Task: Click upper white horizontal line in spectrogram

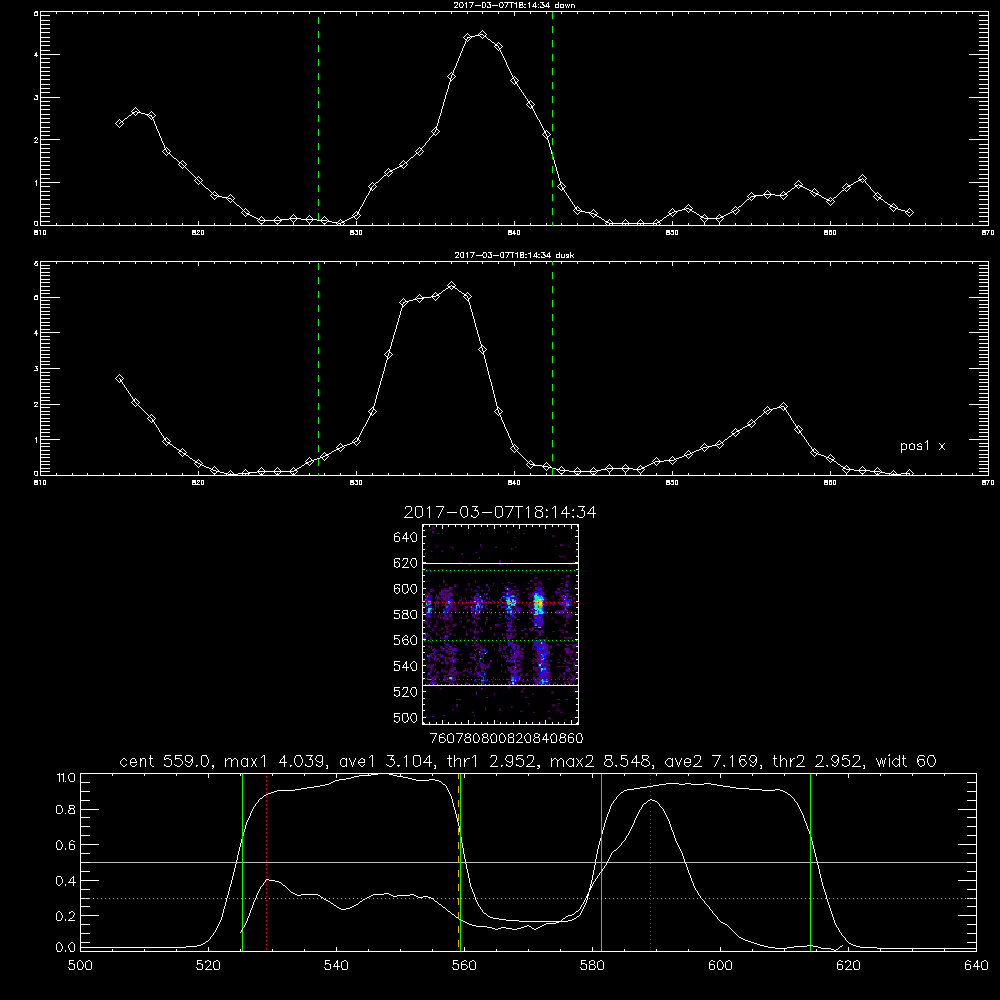Action: [501, 564]
